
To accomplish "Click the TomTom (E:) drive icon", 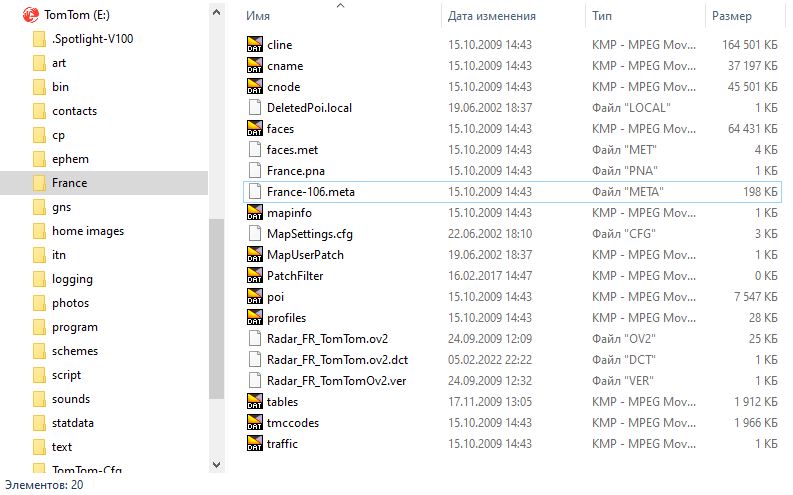I will coord(30,15).
